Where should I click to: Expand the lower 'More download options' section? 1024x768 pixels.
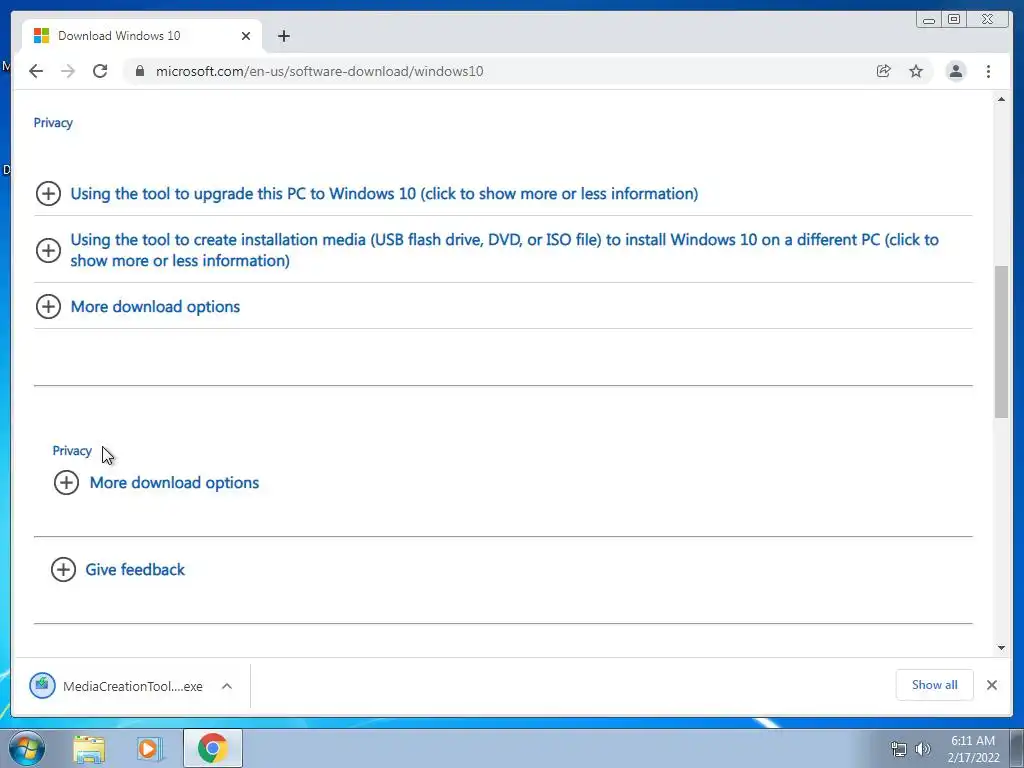pos(174,483)
